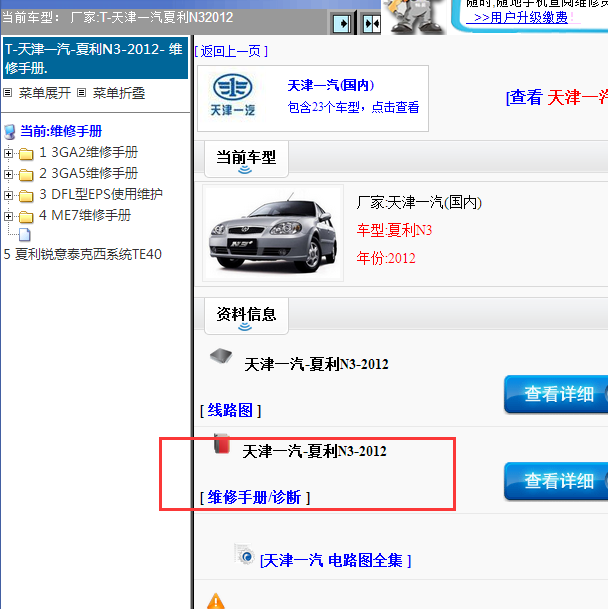Click the 当前车型 header text at top

point(117,17)
